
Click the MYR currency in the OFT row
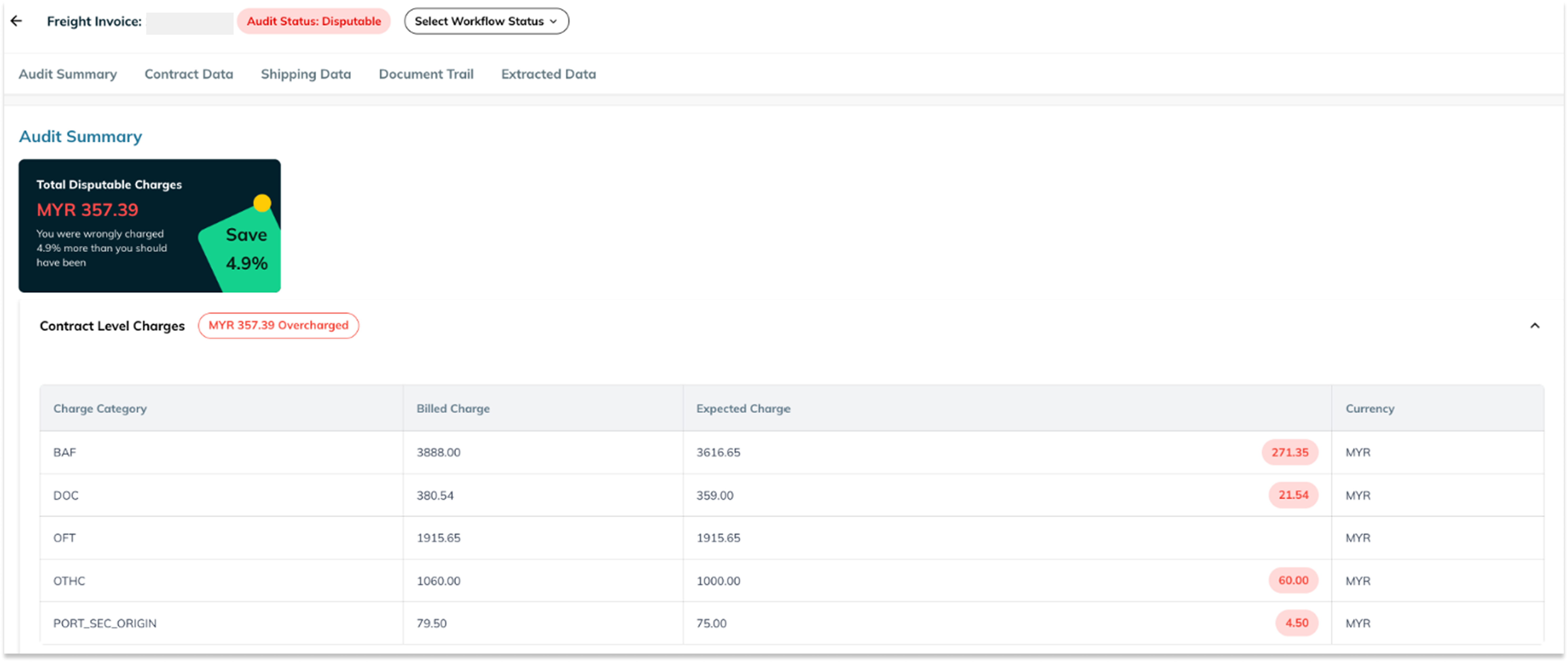click(1358, 538)
